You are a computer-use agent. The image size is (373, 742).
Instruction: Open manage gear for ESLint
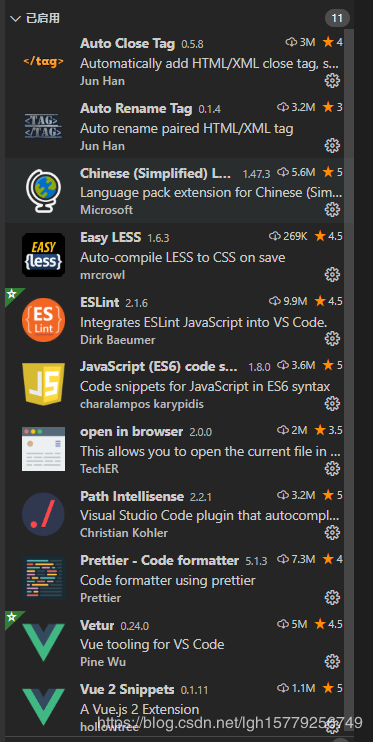332,338
